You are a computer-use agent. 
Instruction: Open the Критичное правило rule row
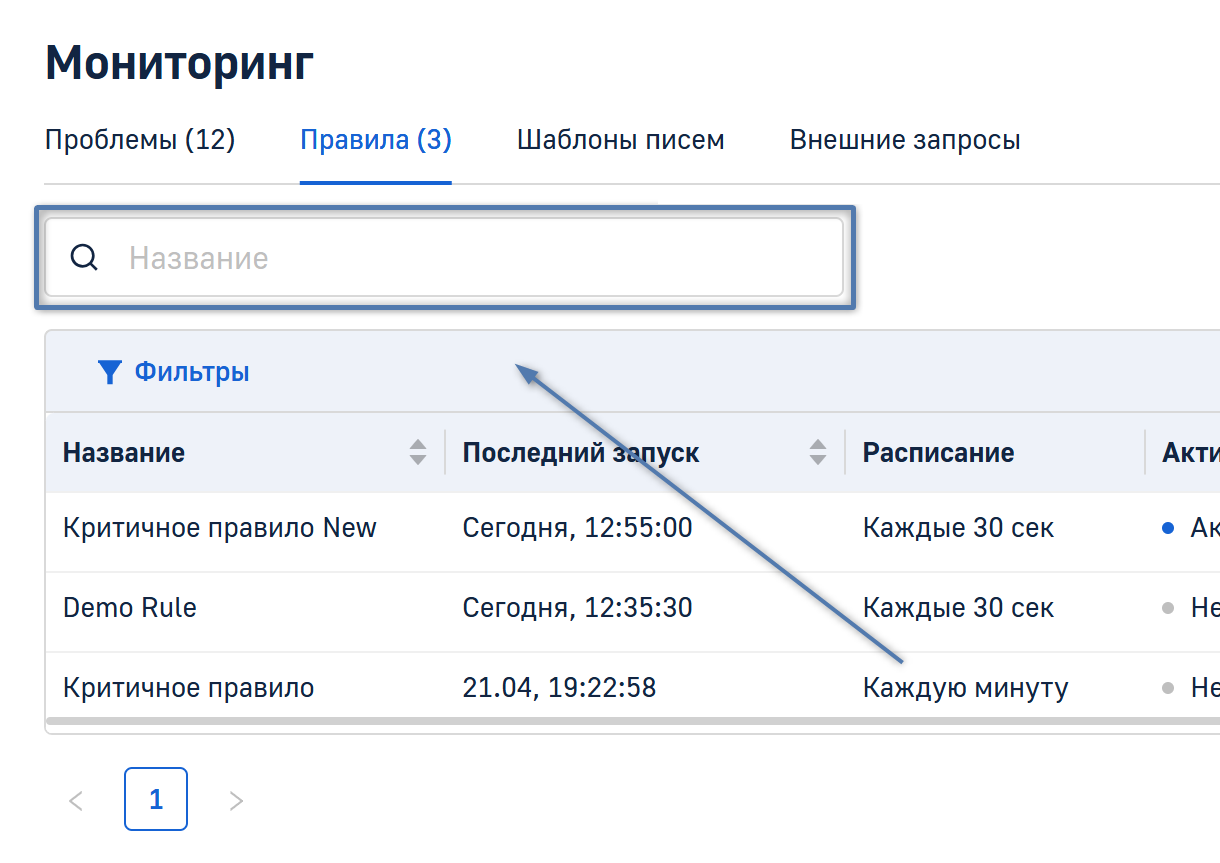coord(188,688)
